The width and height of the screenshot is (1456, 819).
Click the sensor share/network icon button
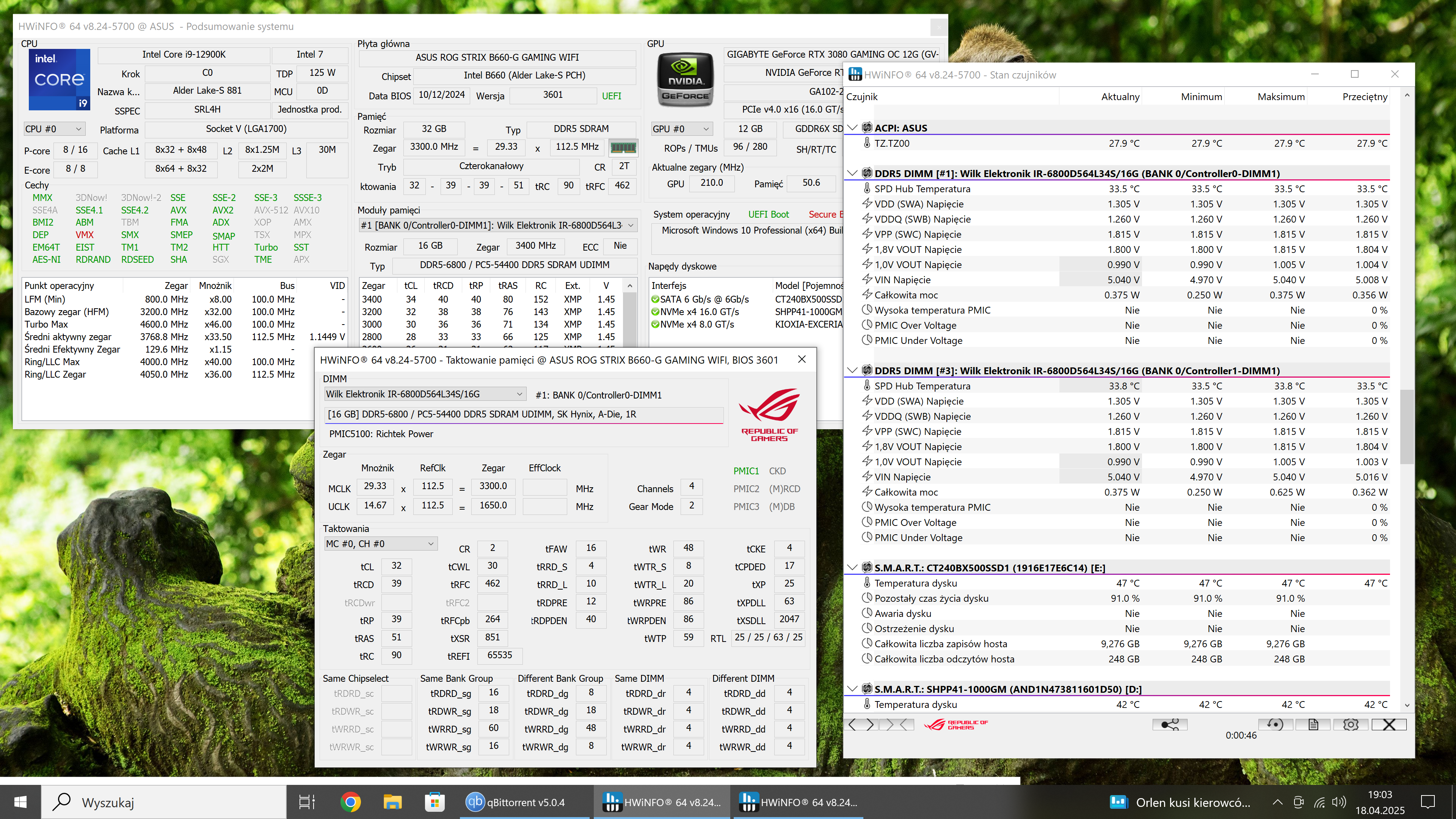[1169, 725]
